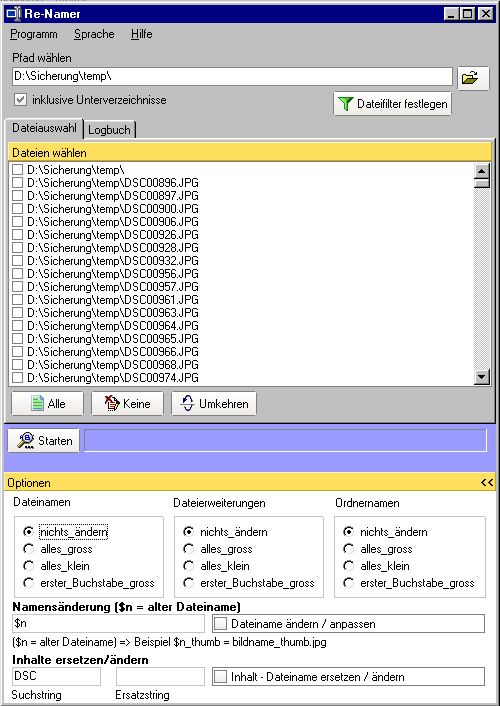
Task: Start renaming with Starten button
Action: 44,440
